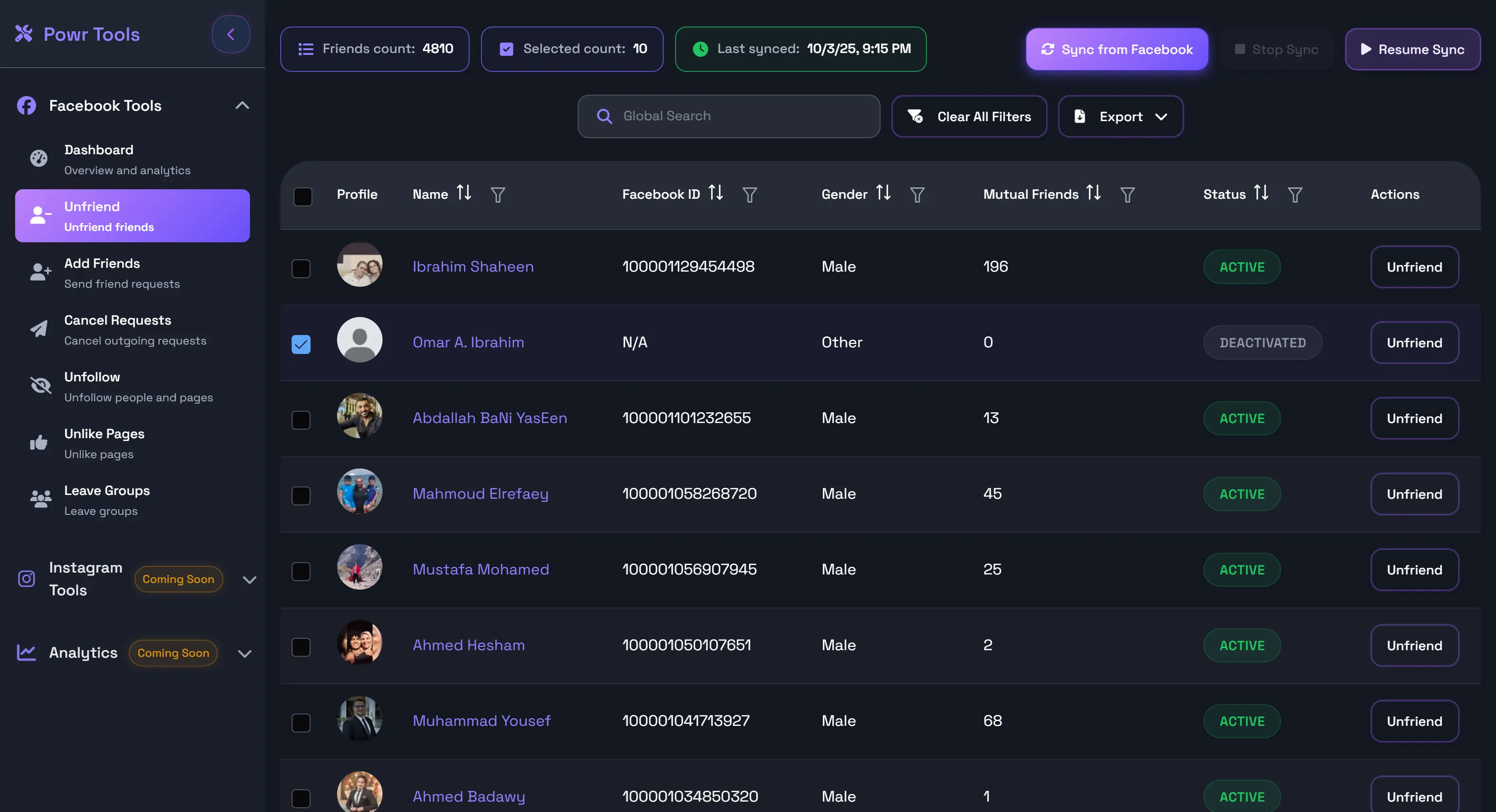Click the Instagram logo icon

click(27, 579)
